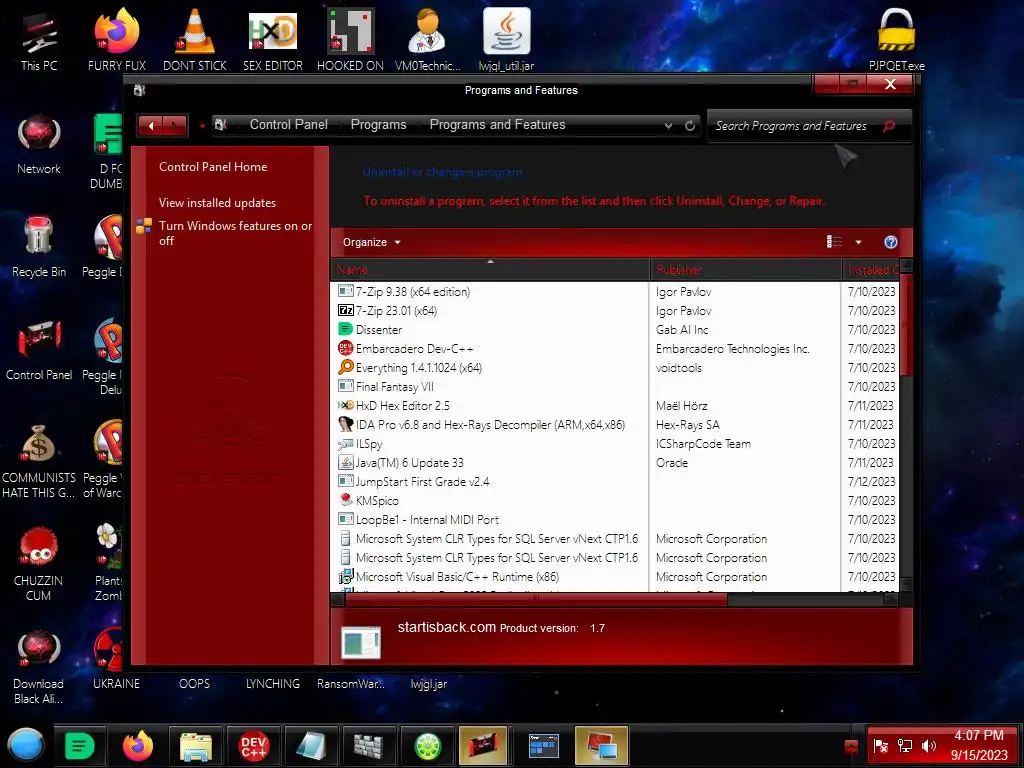Viewport: 1024px width, 768px height.
Task: Open the firewall bricks taskbar icon
Action: click(368, 745)
